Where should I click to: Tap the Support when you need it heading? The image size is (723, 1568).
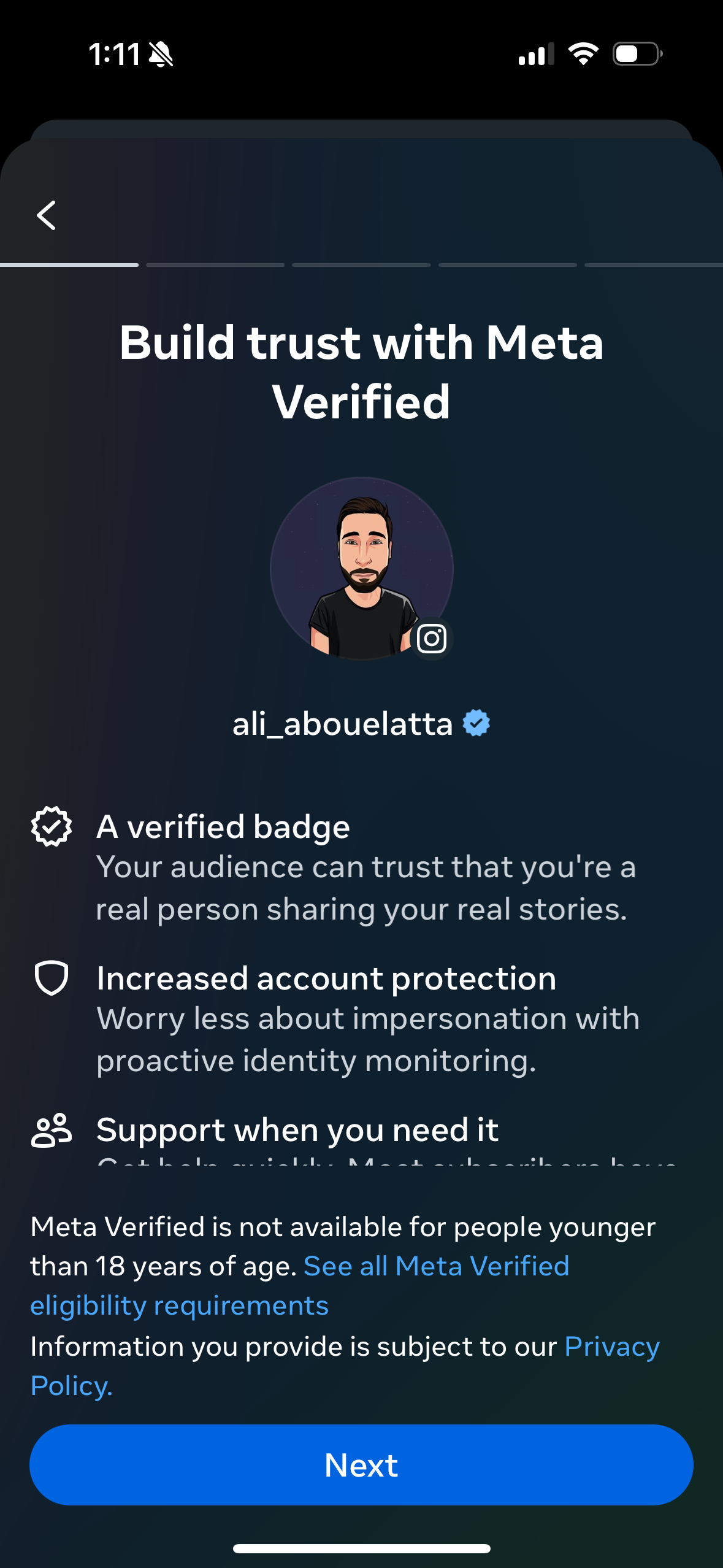coord(297,1129)
